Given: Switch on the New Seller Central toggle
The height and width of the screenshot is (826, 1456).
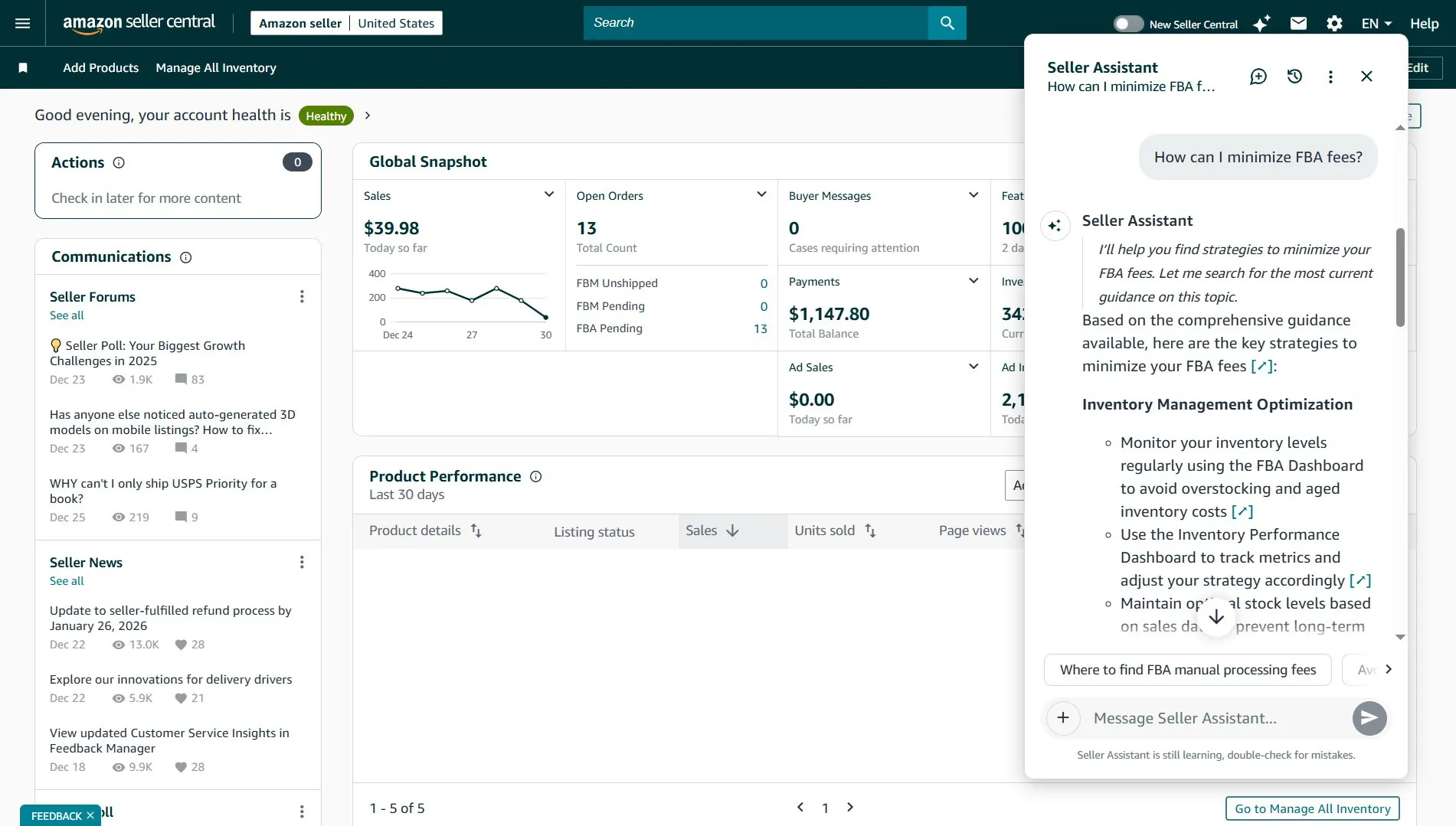Looking at the screenshot, I should coord(1127,23).
